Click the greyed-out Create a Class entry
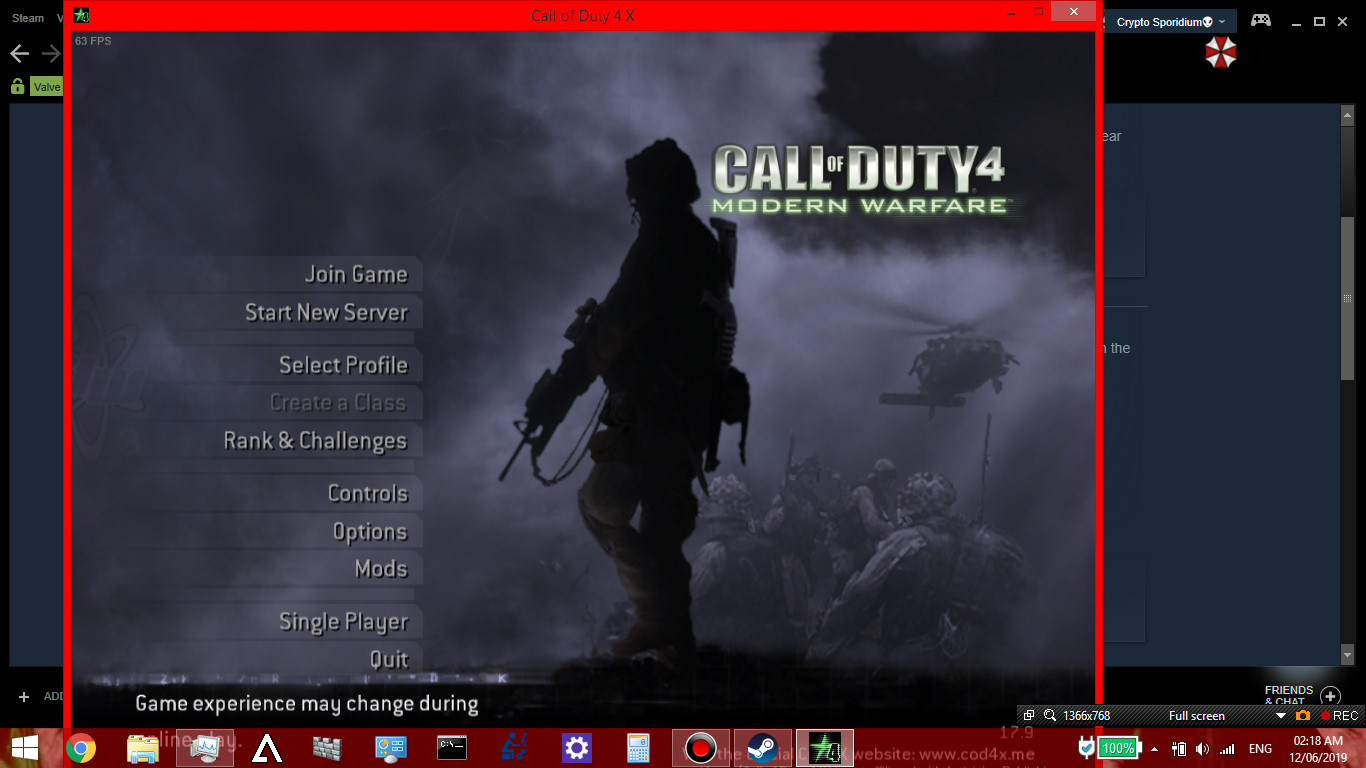 pos(338,403)
